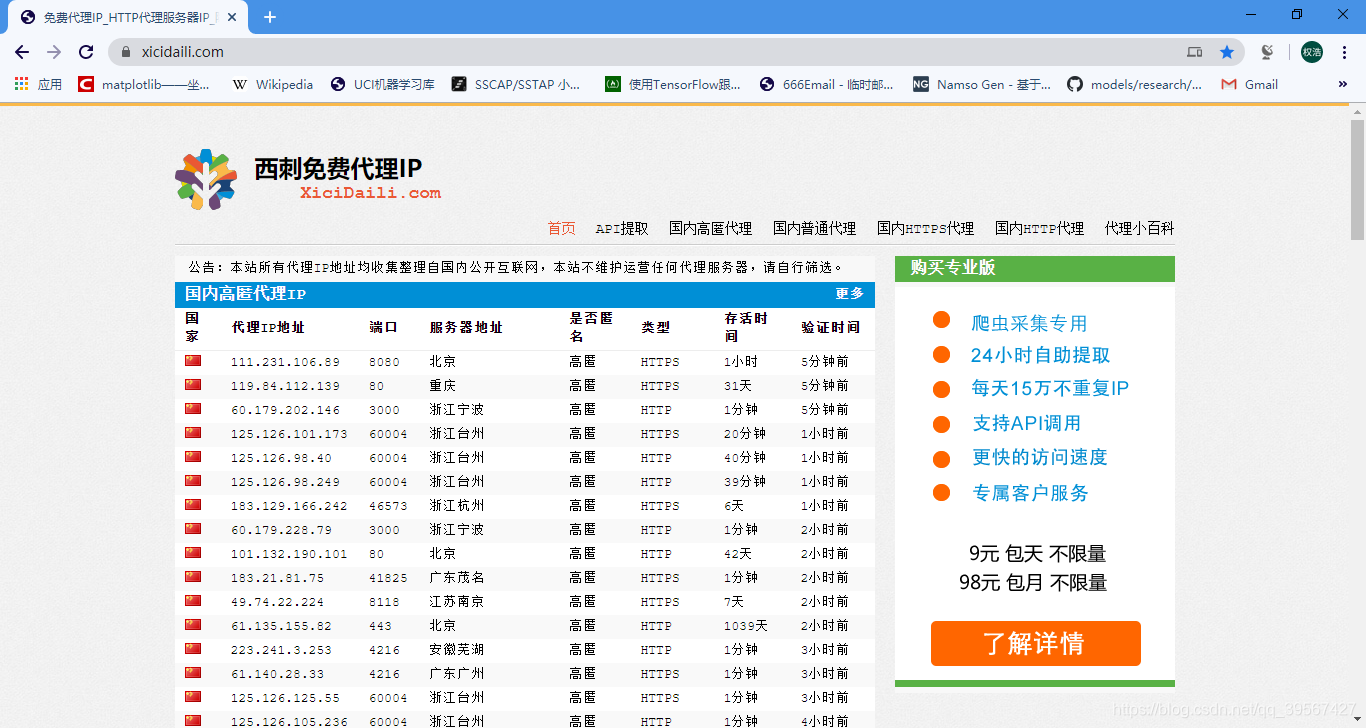The height and width of the screenshot is (728, 1366).
Task: Open the matplotlib bookmark
Action: 145,84
